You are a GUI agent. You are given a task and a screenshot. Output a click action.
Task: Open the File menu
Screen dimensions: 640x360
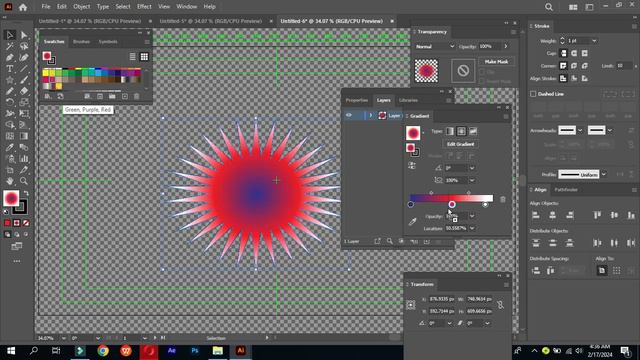tap(46, 7)
